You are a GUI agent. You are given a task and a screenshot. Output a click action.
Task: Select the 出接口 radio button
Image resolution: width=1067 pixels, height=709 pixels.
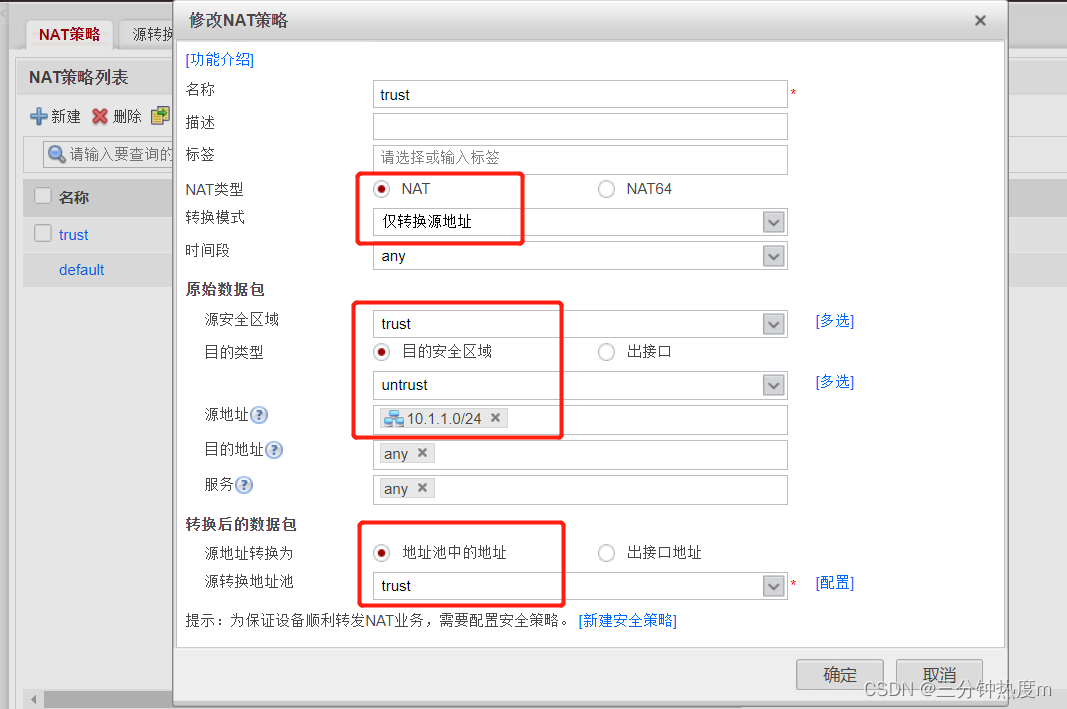tap(606, 352)
